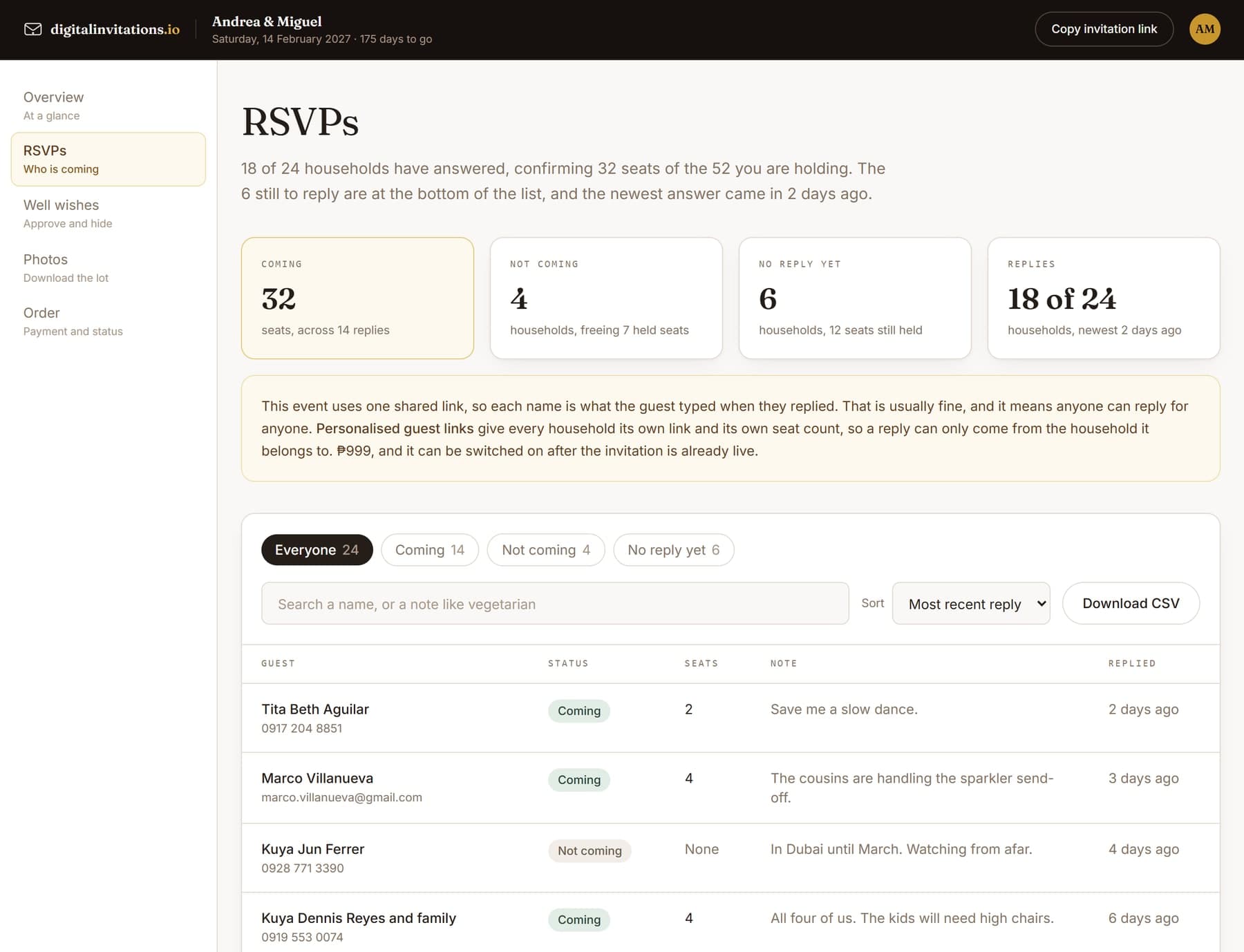Select guest Marco Villanueva
The image size is (1244, 952).
coord(317,778)
